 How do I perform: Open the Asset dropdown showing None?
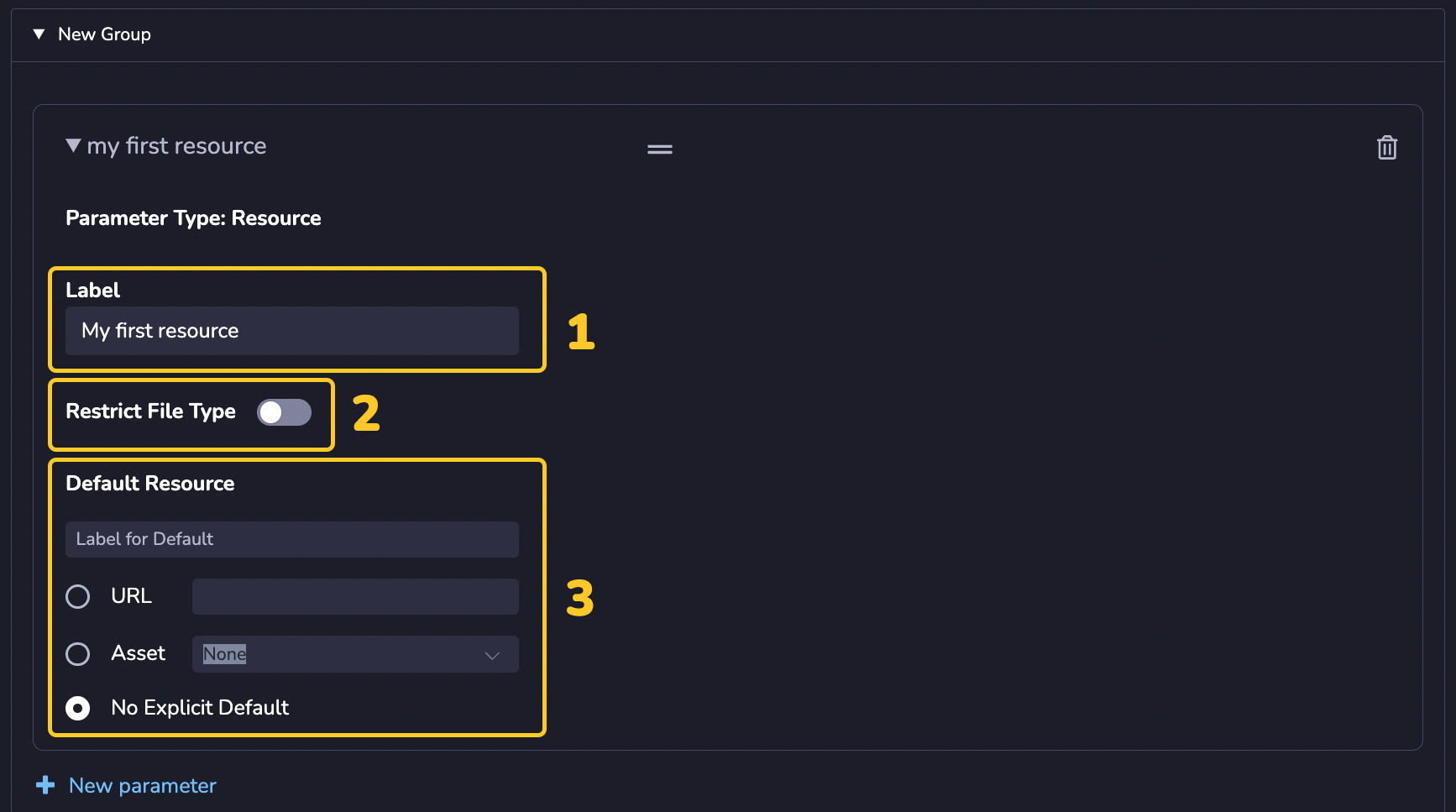[355, 654]
